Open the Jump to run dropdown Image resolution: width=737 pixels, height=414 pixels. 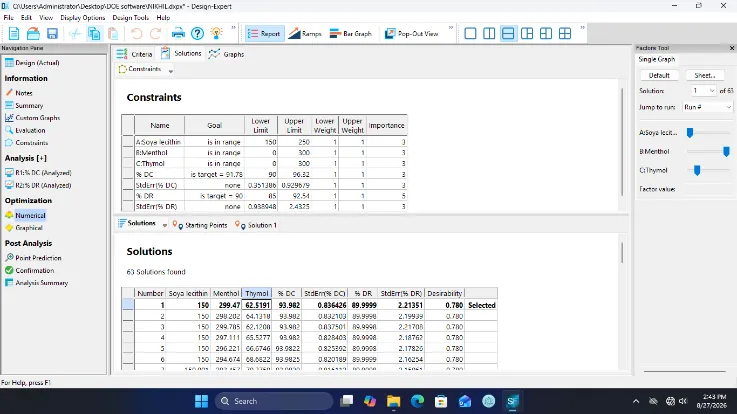(x=708, y=107)
